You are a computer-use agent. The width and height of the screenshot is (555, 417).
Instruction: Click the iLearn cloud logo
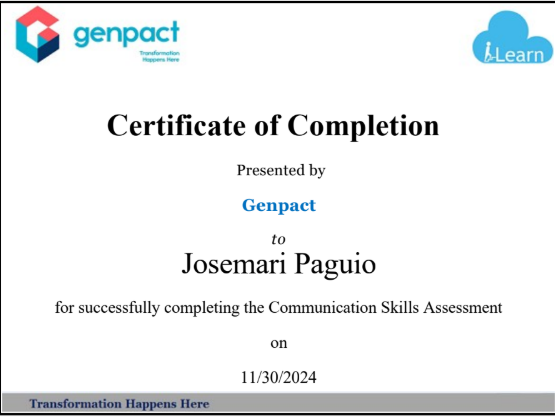point(512,38)
